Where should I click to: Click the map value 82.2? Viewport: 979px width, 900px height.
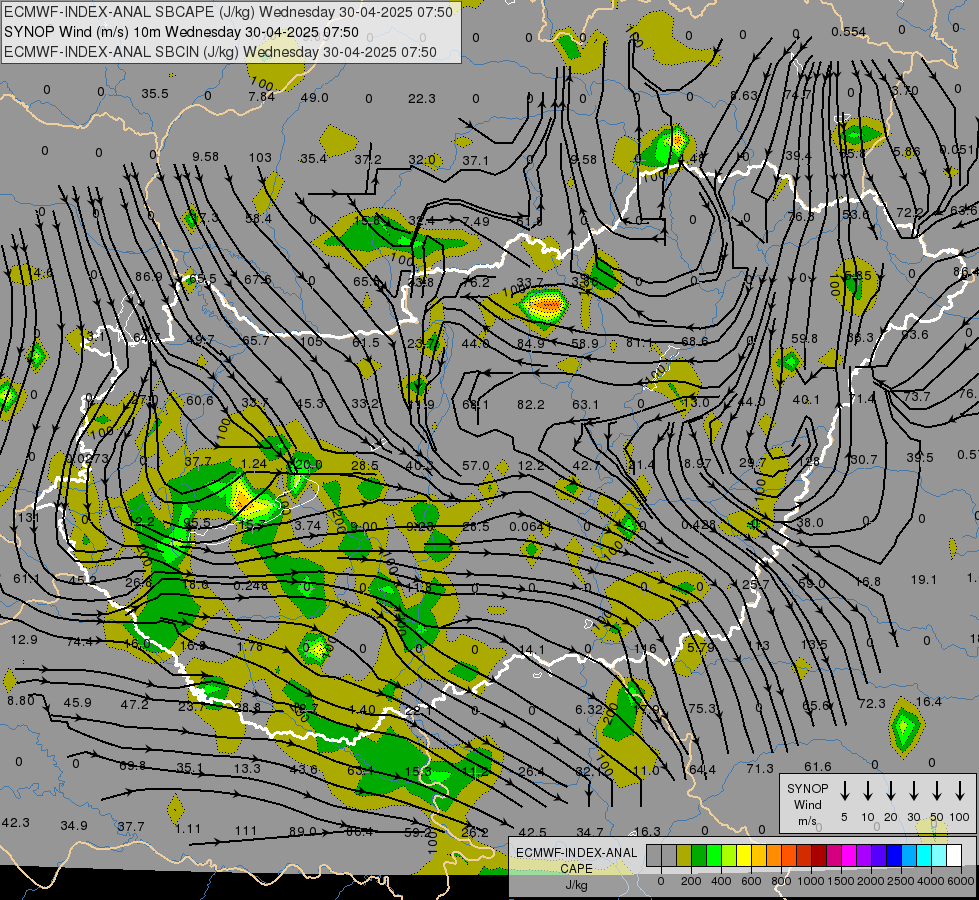[x=531, y=405]
